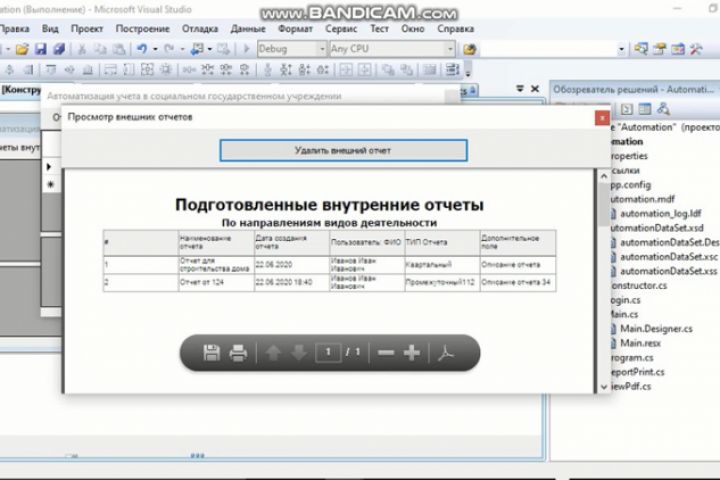Click the Redo arrow icon
The image size is (720, 480).
pos(169,49)
